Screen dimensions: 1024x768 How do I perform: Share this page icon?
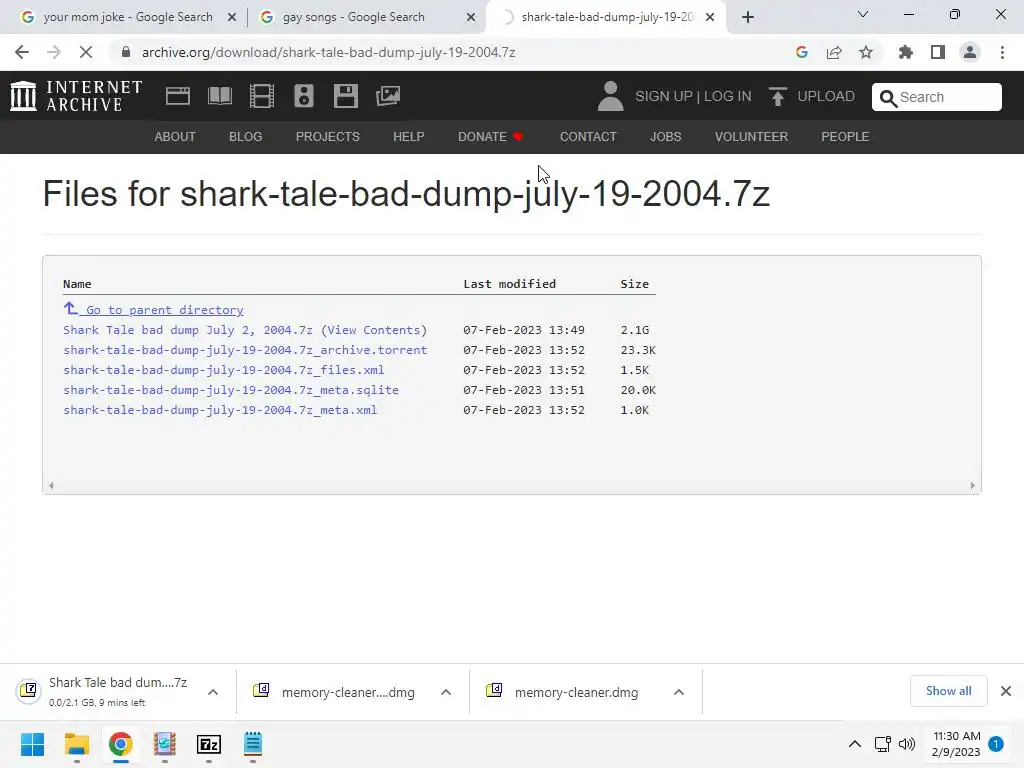tap(834, 52)
